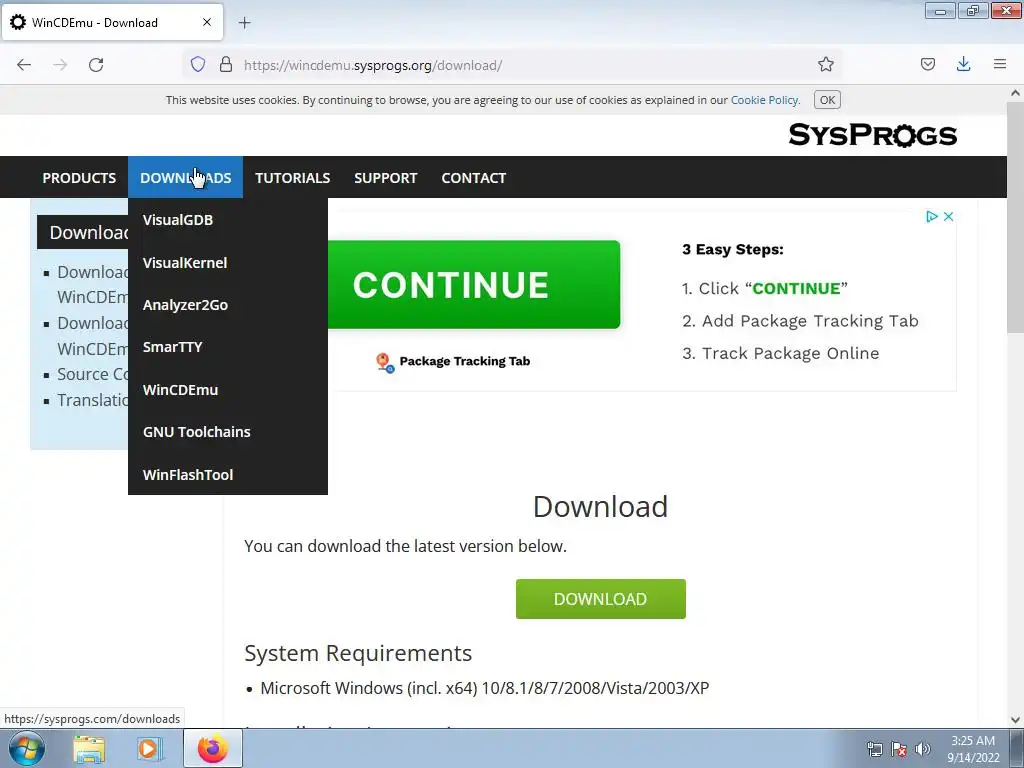Open the Cookie Policy link

pos(764,100)
